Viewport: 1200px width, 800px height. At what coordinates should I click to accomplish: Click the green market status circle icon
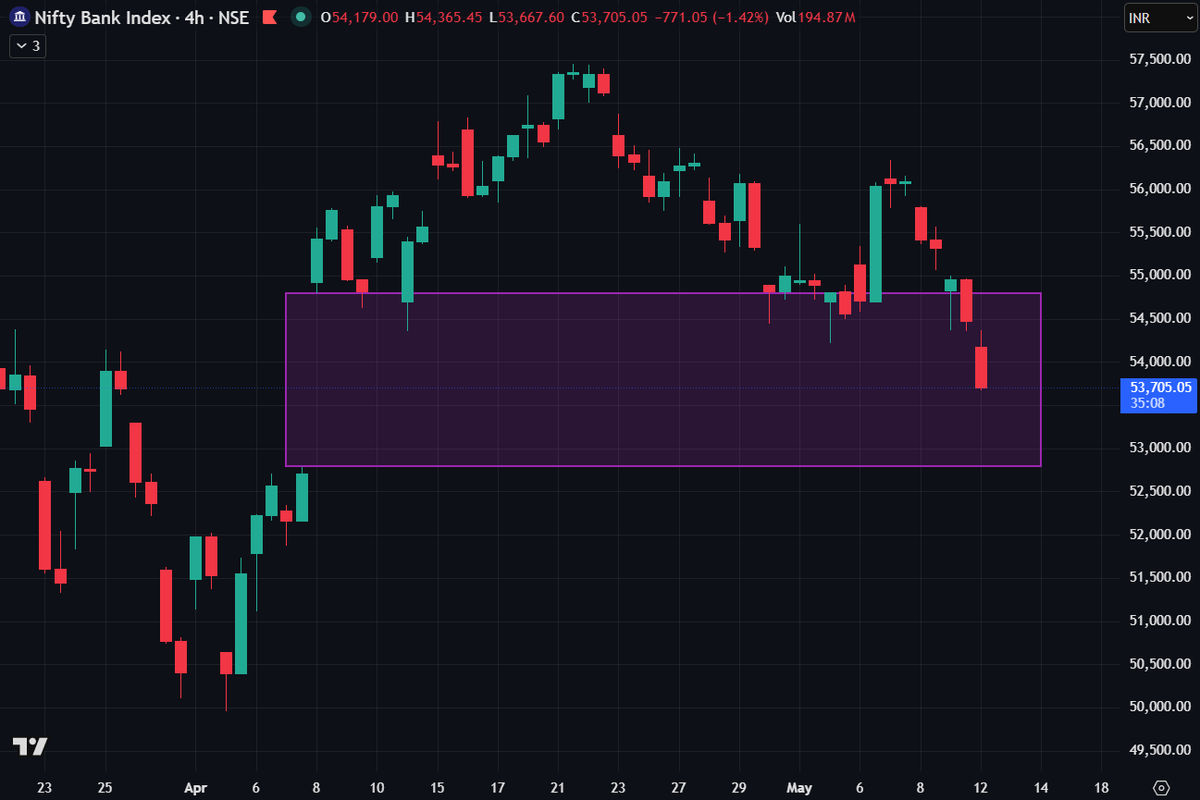click(x=300, y=17)
